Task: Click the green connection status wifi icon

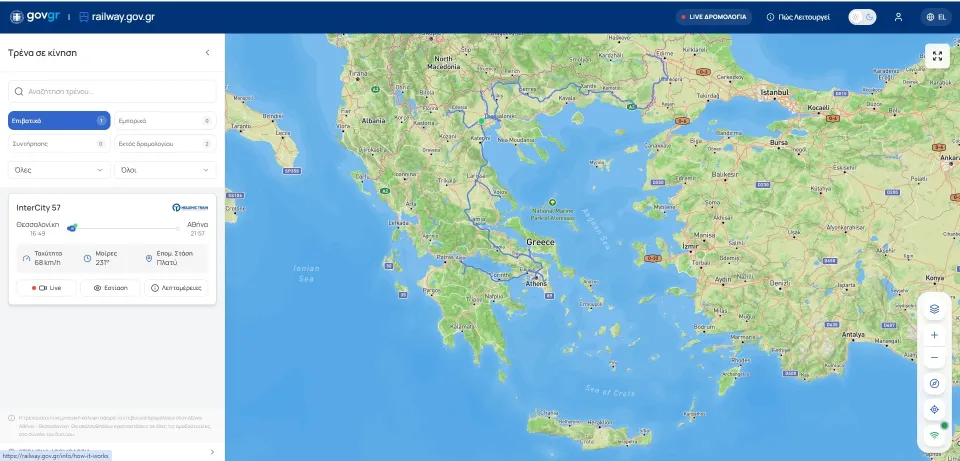Action: click(934, 435)
